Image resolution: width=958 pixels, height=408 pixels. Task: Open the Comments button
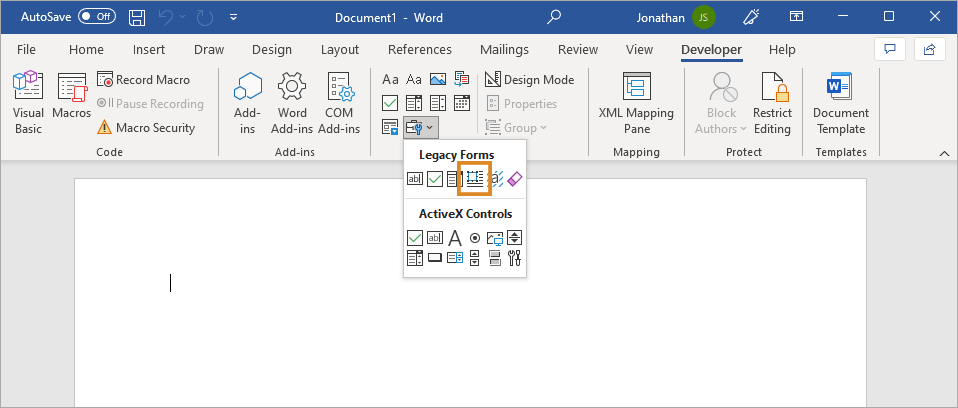click(890, 49)
